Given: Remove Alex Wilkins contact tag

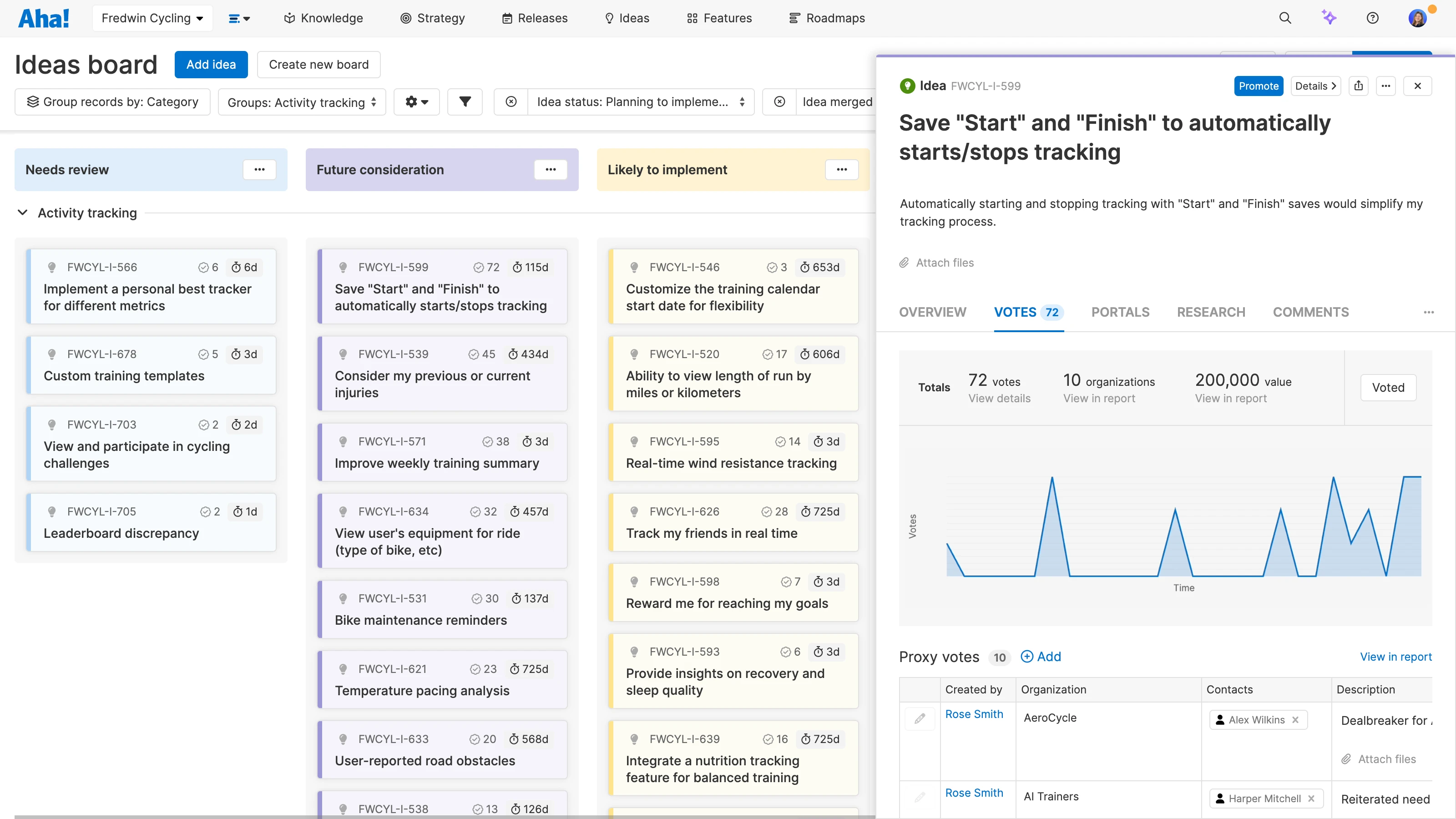Looking at the screenshot, I should pyautogui.click(x=1295, y=719).
